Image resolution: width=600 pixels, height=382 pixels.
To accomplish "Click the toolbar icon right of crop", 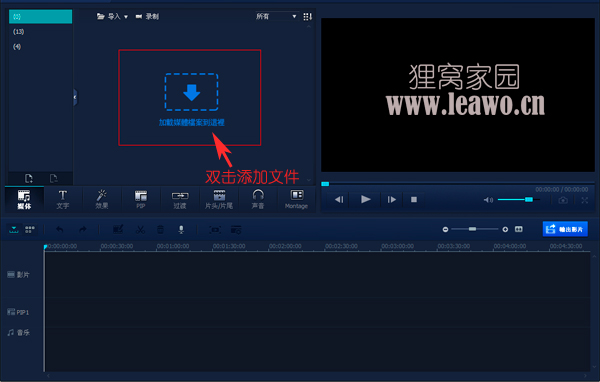I will coord(236,230).
